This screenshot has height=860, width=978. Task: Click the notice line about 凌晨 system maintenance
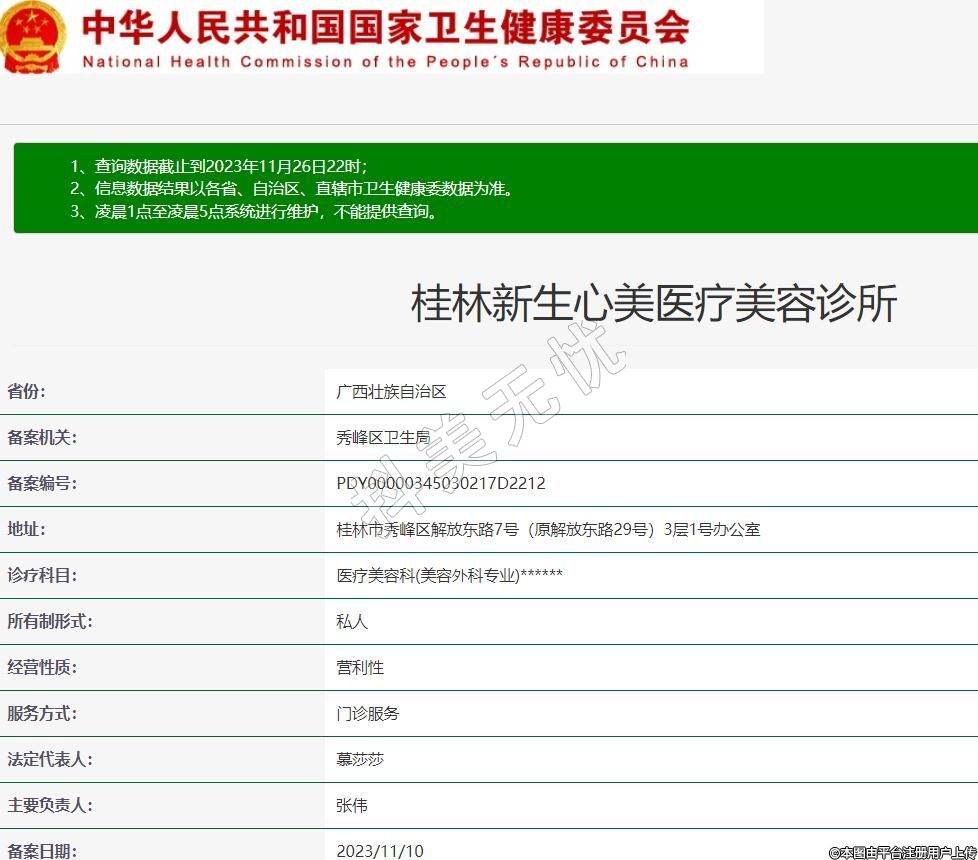pyautogui.click(x=253, y=211)
